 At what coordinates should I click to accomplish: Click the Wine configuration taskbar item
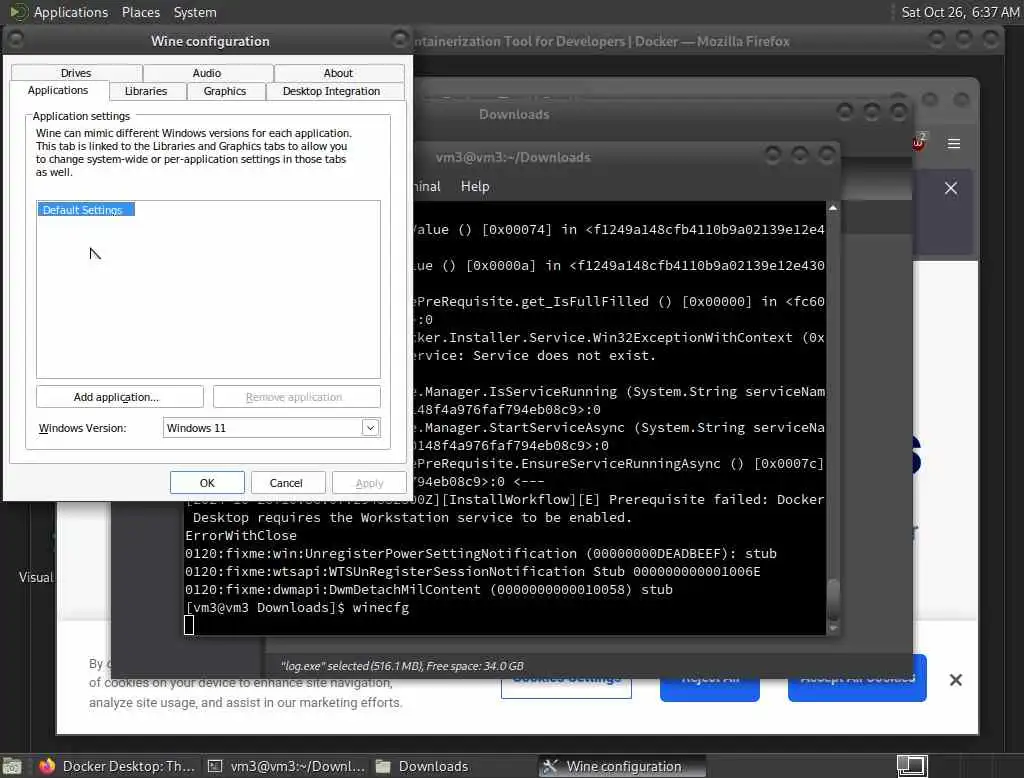click(622, 766)
